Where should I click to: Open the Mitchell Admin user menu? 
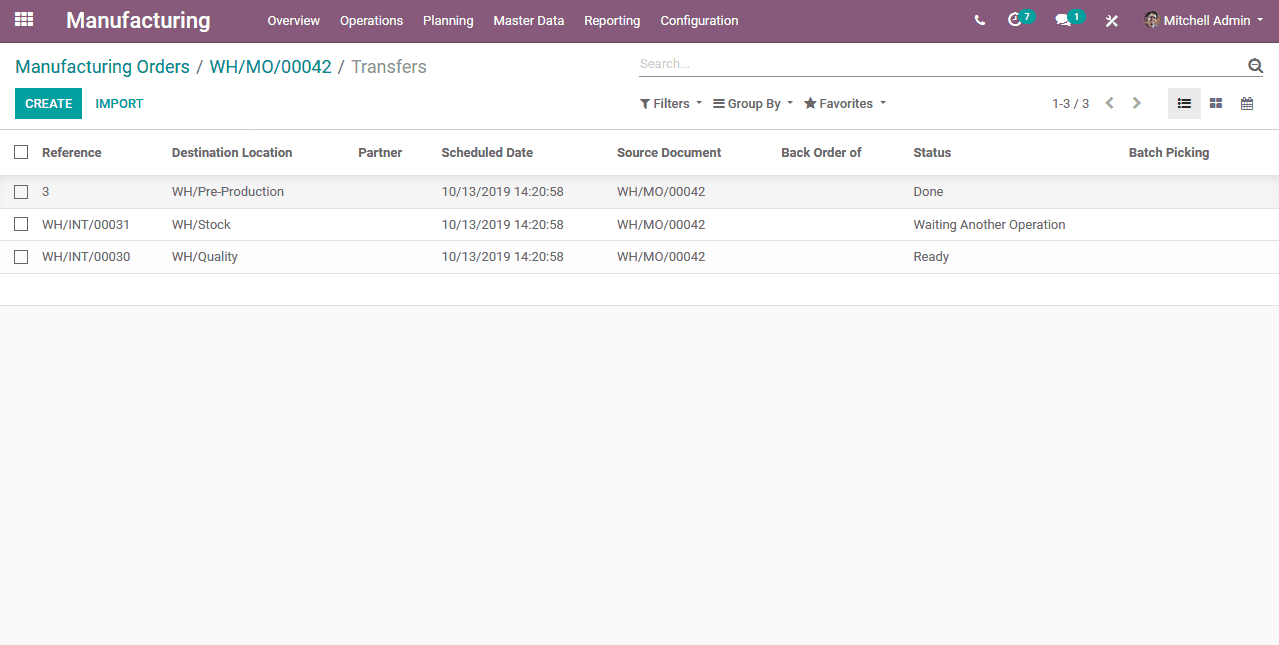coord(1204,20)
